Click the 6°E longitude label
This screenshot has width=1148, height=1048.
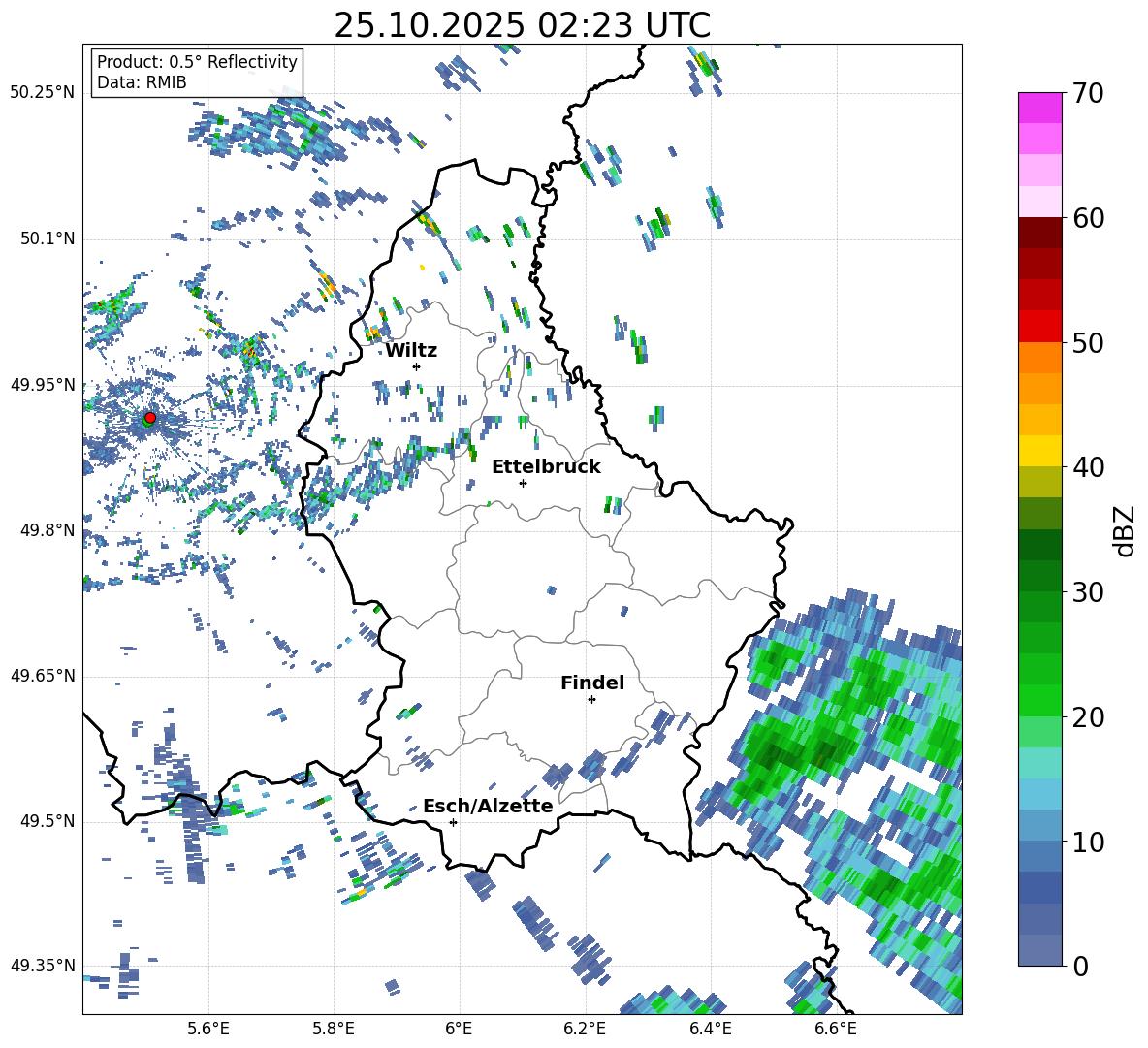tap(459, 1029)
